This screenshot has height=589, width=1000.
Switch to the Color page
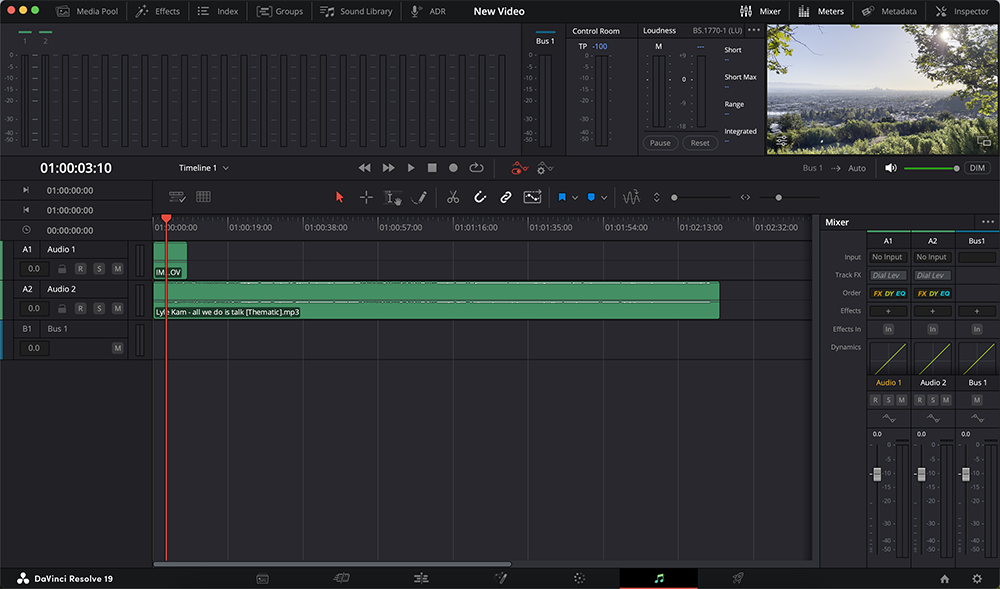(x=577, y=578)
